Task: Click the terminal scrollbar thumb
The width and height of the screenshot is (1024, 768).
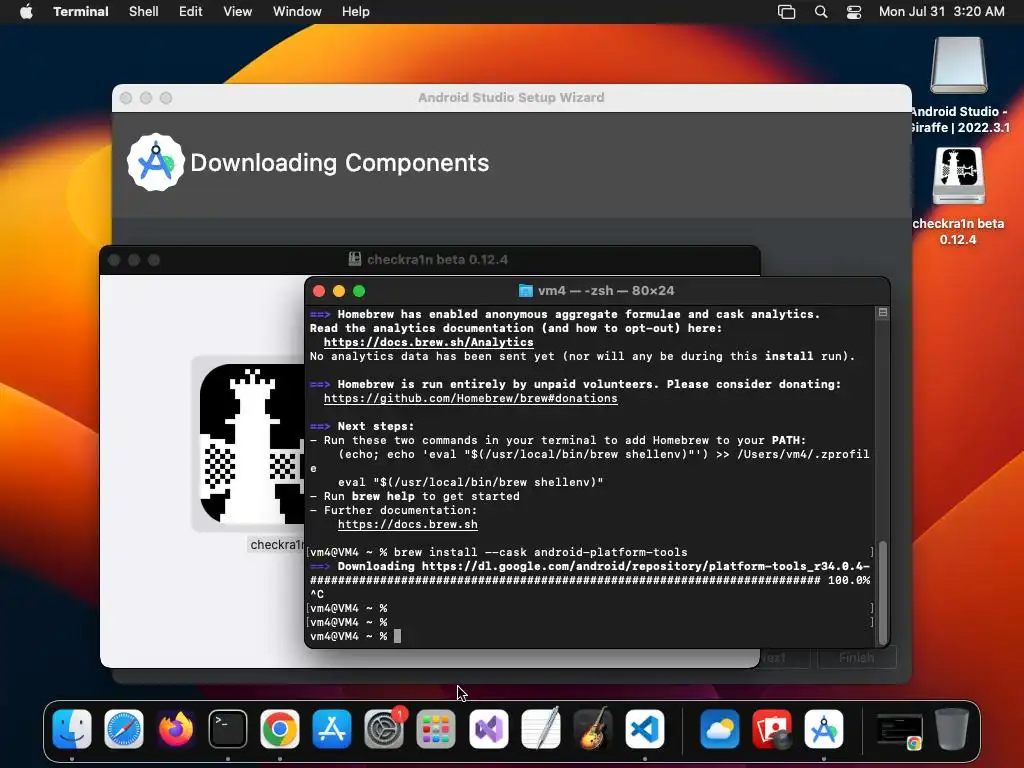Action: [x=883, y=592]
